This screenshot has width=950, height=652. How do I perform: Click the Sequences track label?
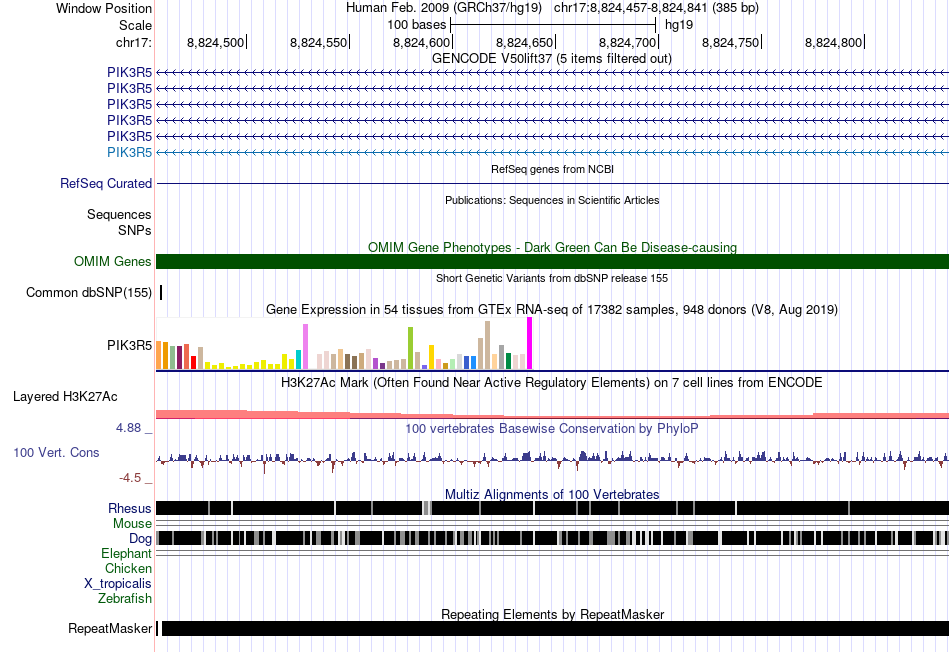coord(119,215)
